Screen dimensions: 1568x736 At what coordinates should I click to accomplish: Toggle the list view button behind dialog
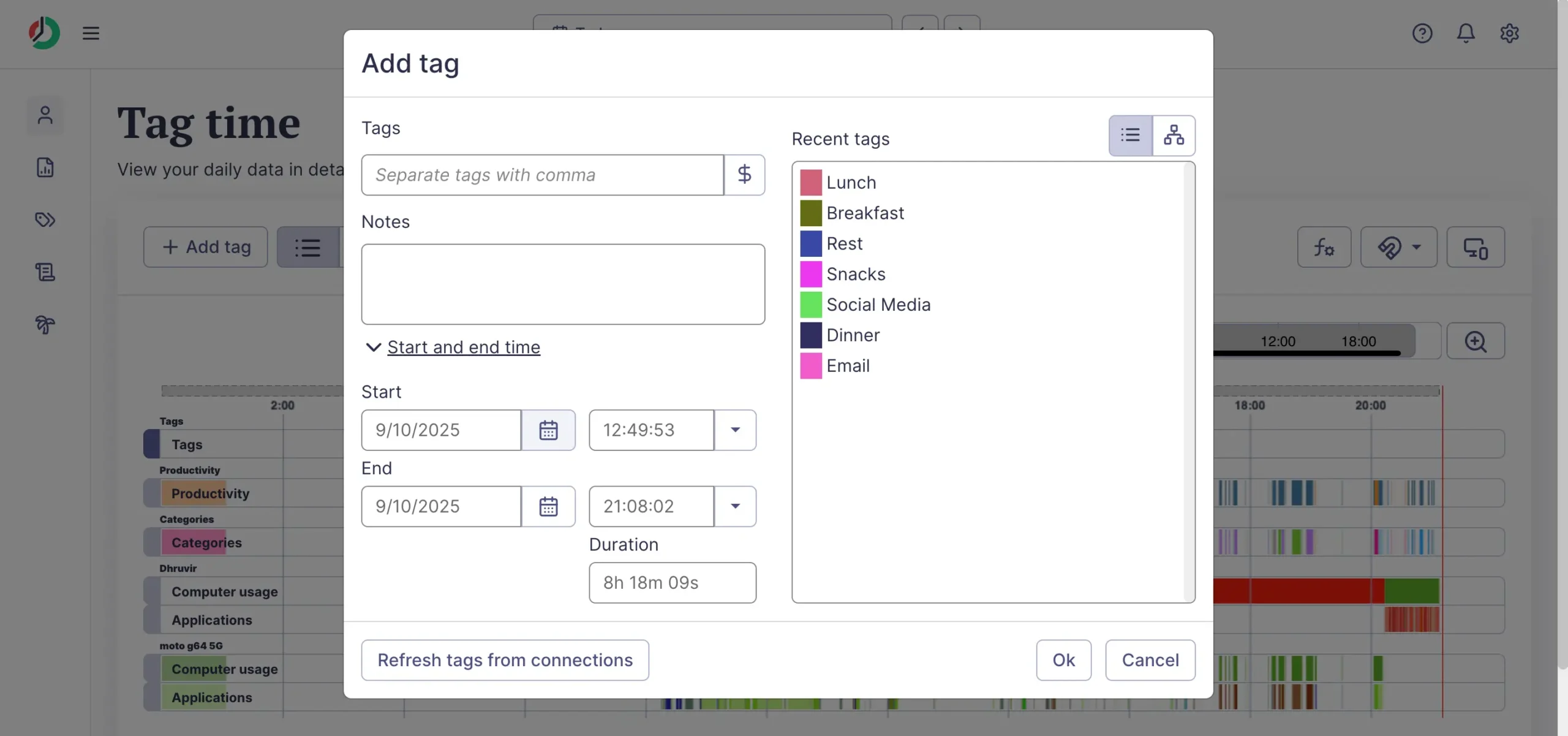(x=308, y=248)
